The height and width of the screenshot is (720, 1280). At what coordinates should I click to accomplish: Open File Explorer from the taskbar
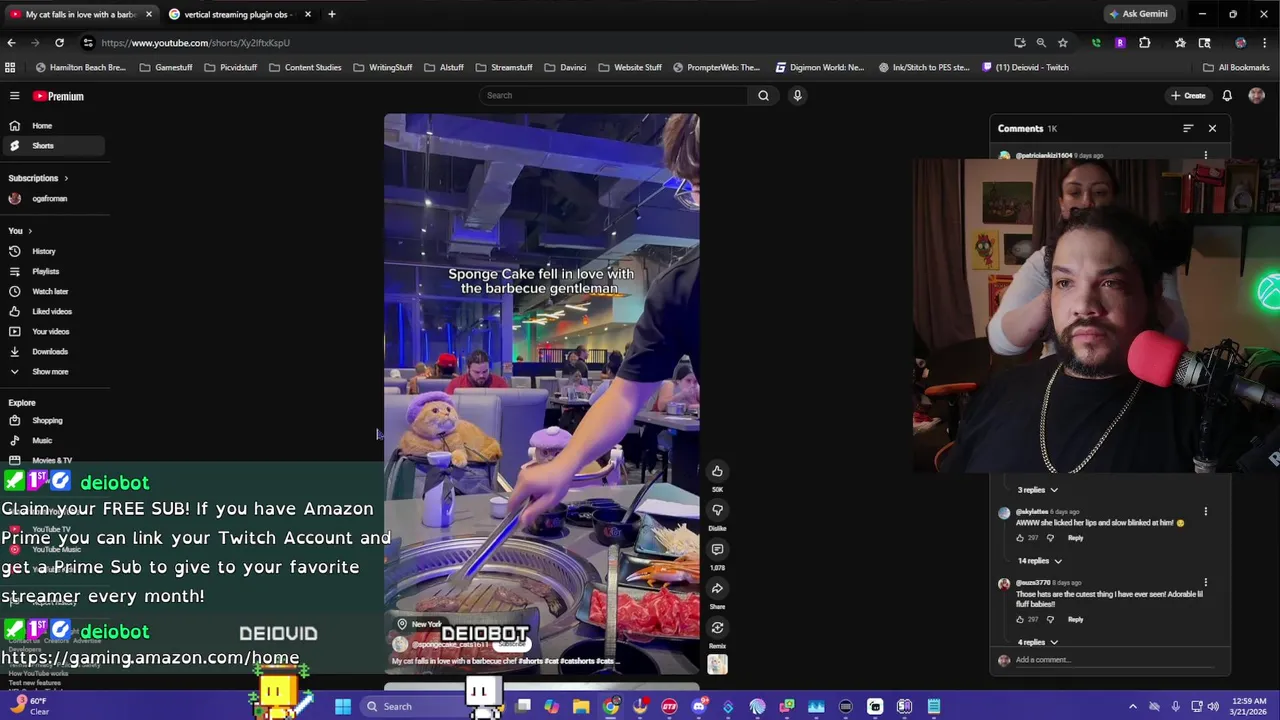[x=581, y=706]
